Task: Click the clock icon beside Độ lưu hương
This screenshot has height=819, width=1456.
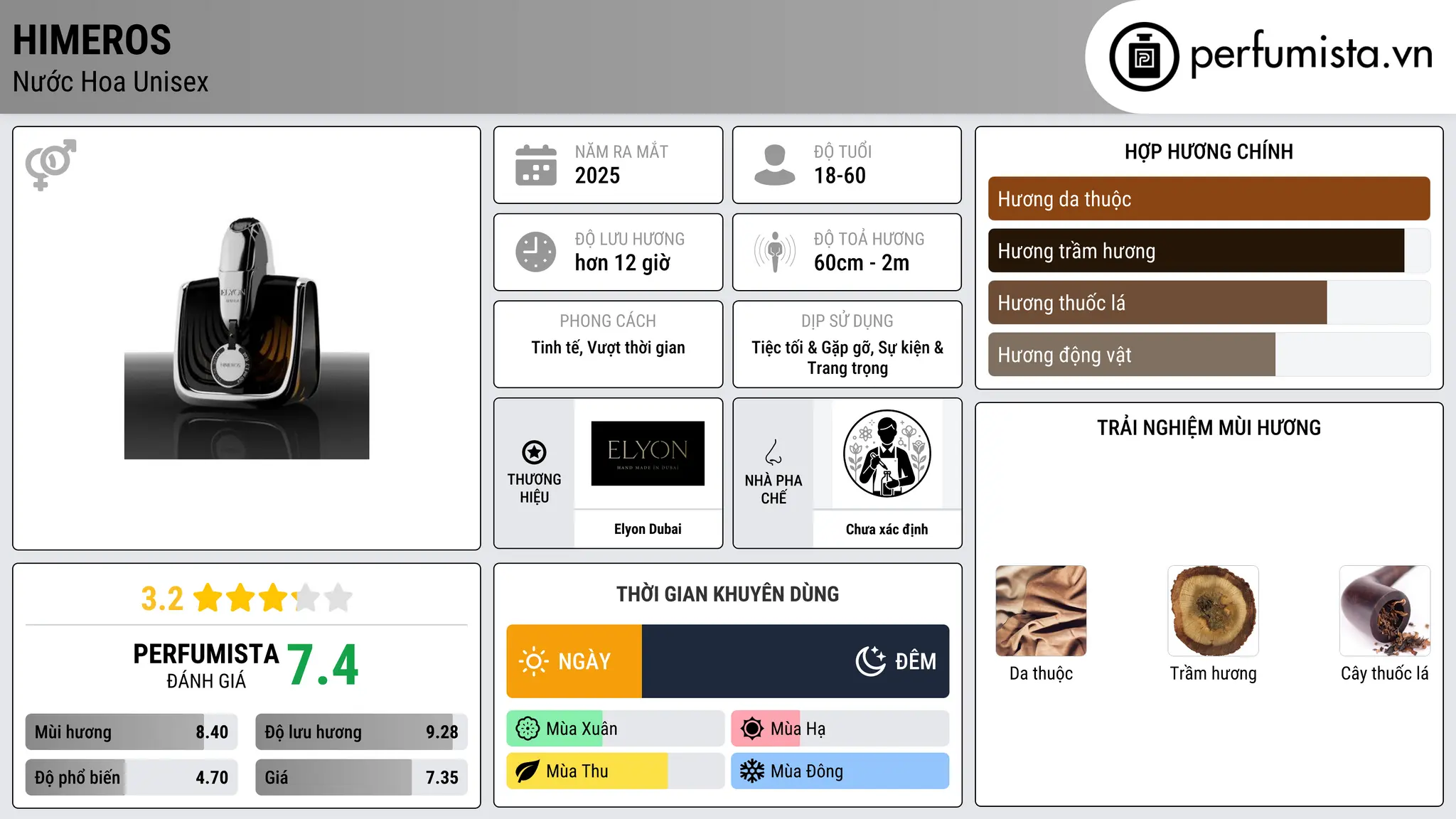Action: coord(536,252)
